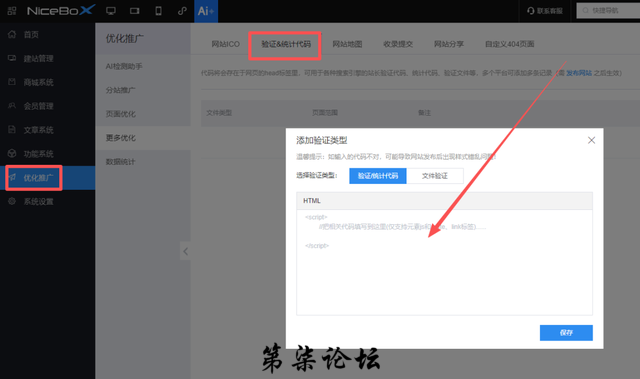Open the 收录提交 tab
The width and height of the screenshot is (640, 379).
click(x=398, y=44)
